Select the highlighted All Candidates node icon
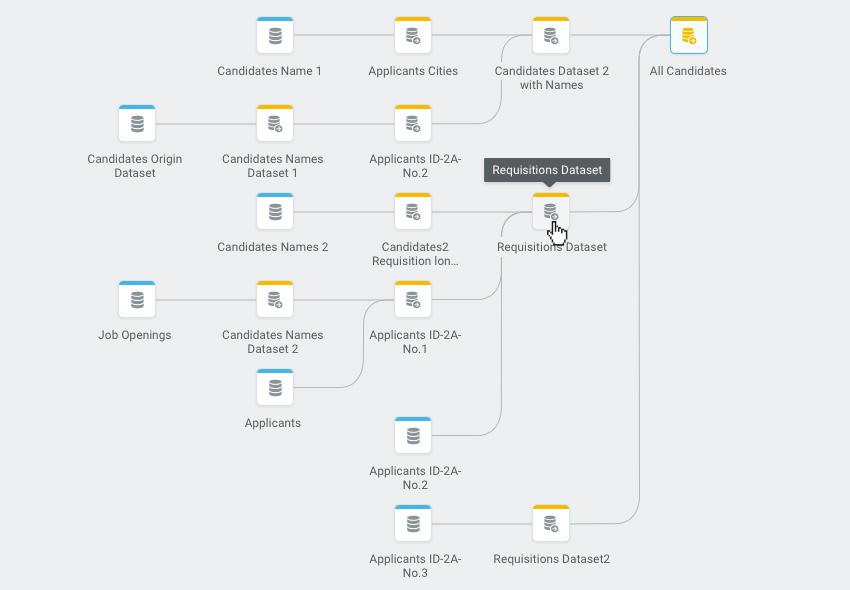This screenshot has width=850, height=590. click(x=688, y=36)
